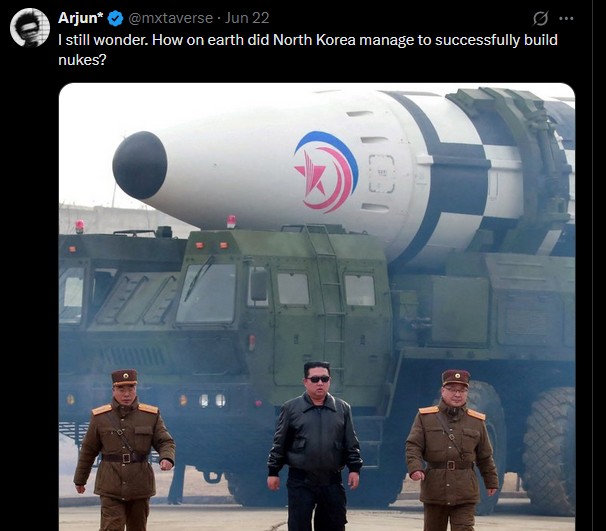Open the Jun 22 post timestamp
The height and width of the screenshot is (531, 606).
click(247, 18)
